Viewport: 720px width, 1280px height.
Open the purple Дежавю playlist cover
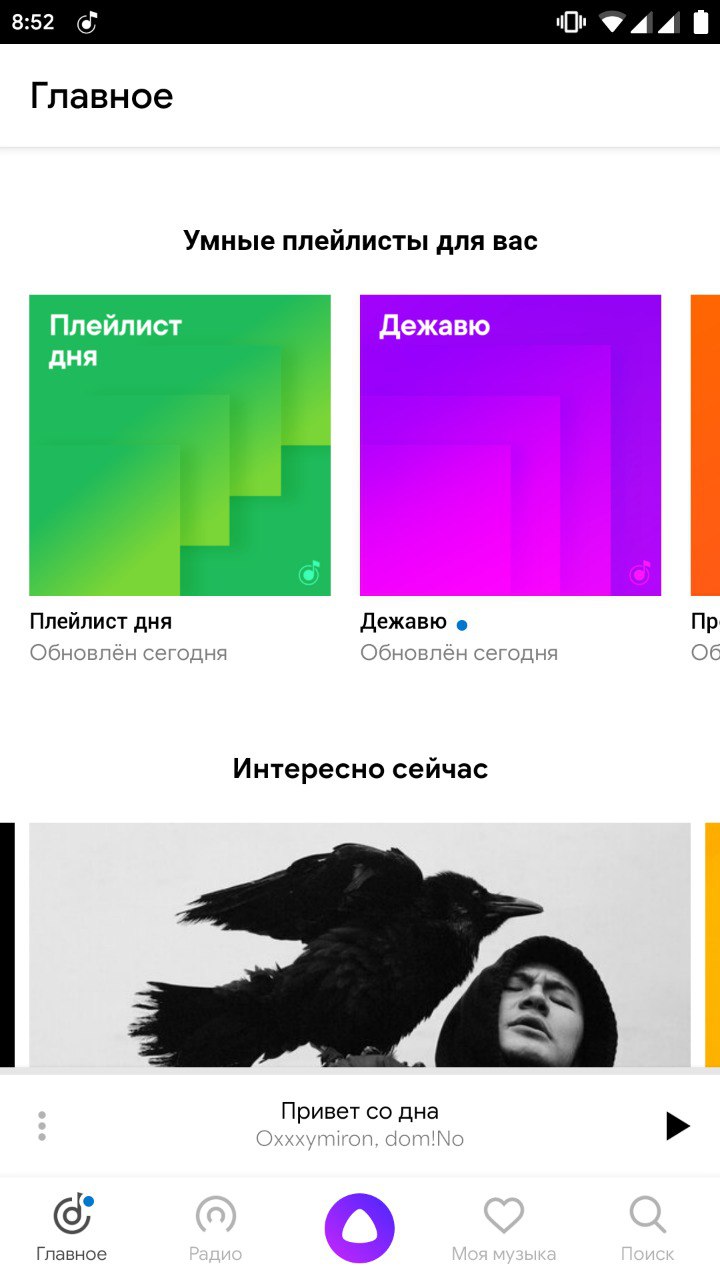[510, 445]
